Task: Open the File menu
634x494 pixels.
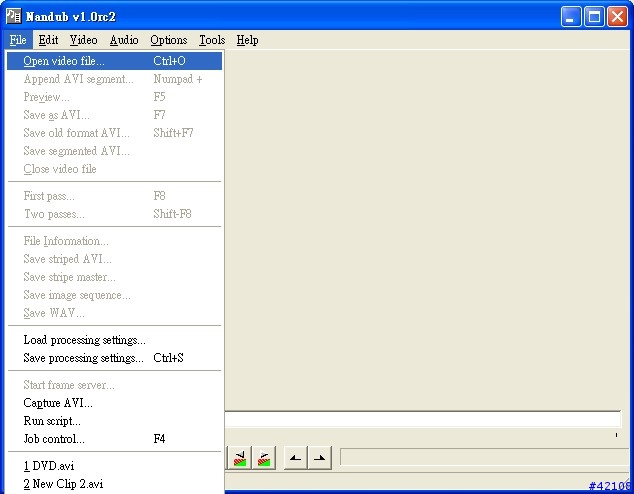Action: [x=18, y=40]
